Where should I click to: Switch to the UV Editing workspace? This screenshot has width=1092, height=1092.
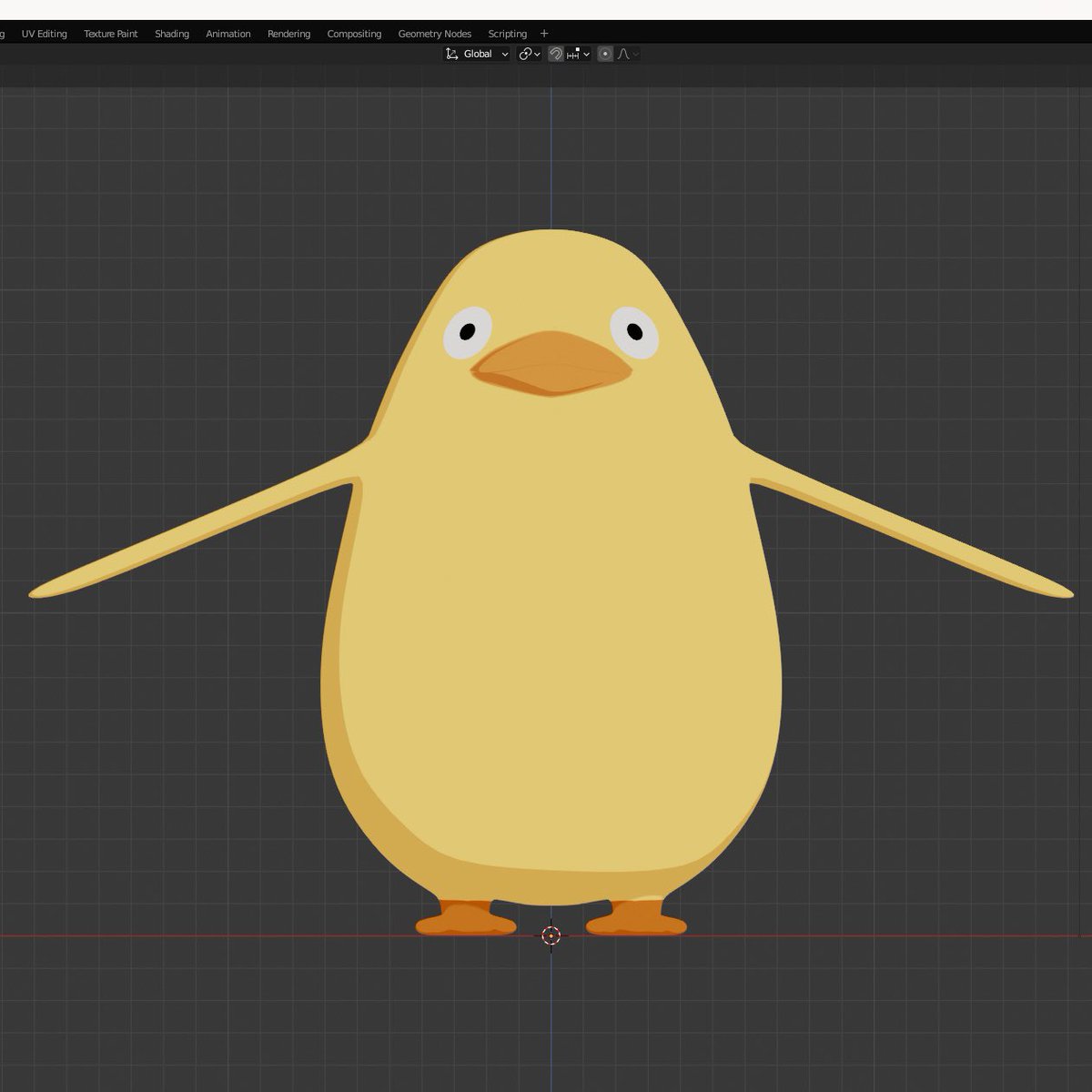coord(45,34)
